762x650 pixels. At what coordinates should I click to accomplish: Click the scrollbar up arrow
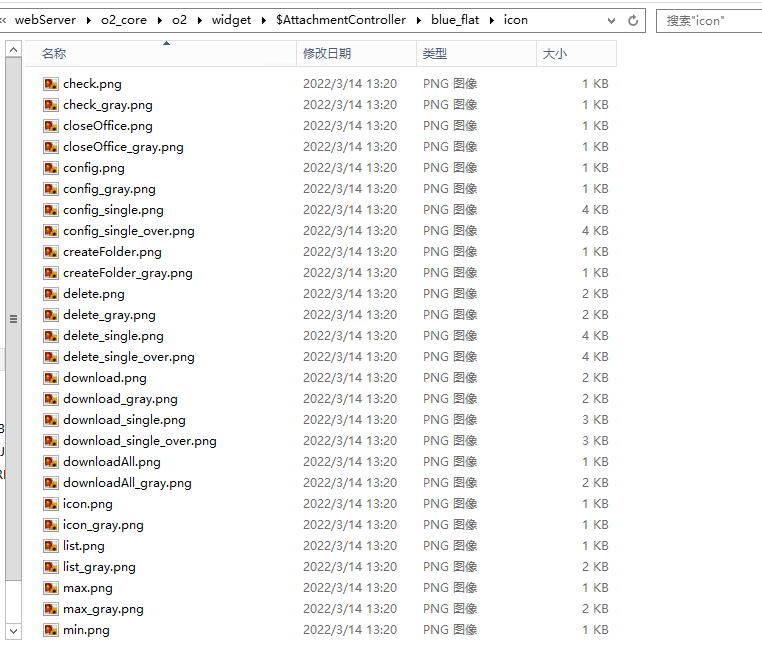pyautogui.click(x=14, y=50)
